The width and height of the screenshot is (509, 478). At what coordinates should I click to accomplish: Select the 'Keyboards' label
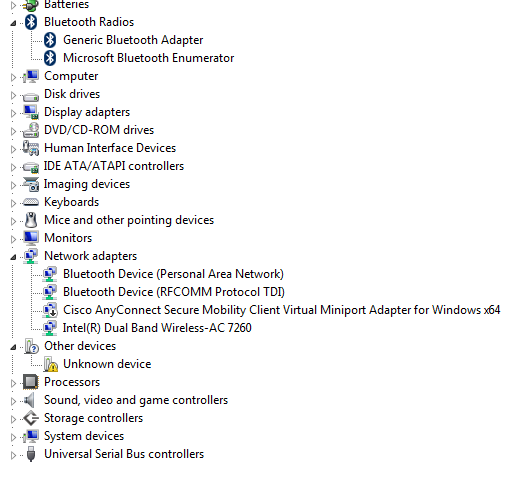(x=72, y=202)
